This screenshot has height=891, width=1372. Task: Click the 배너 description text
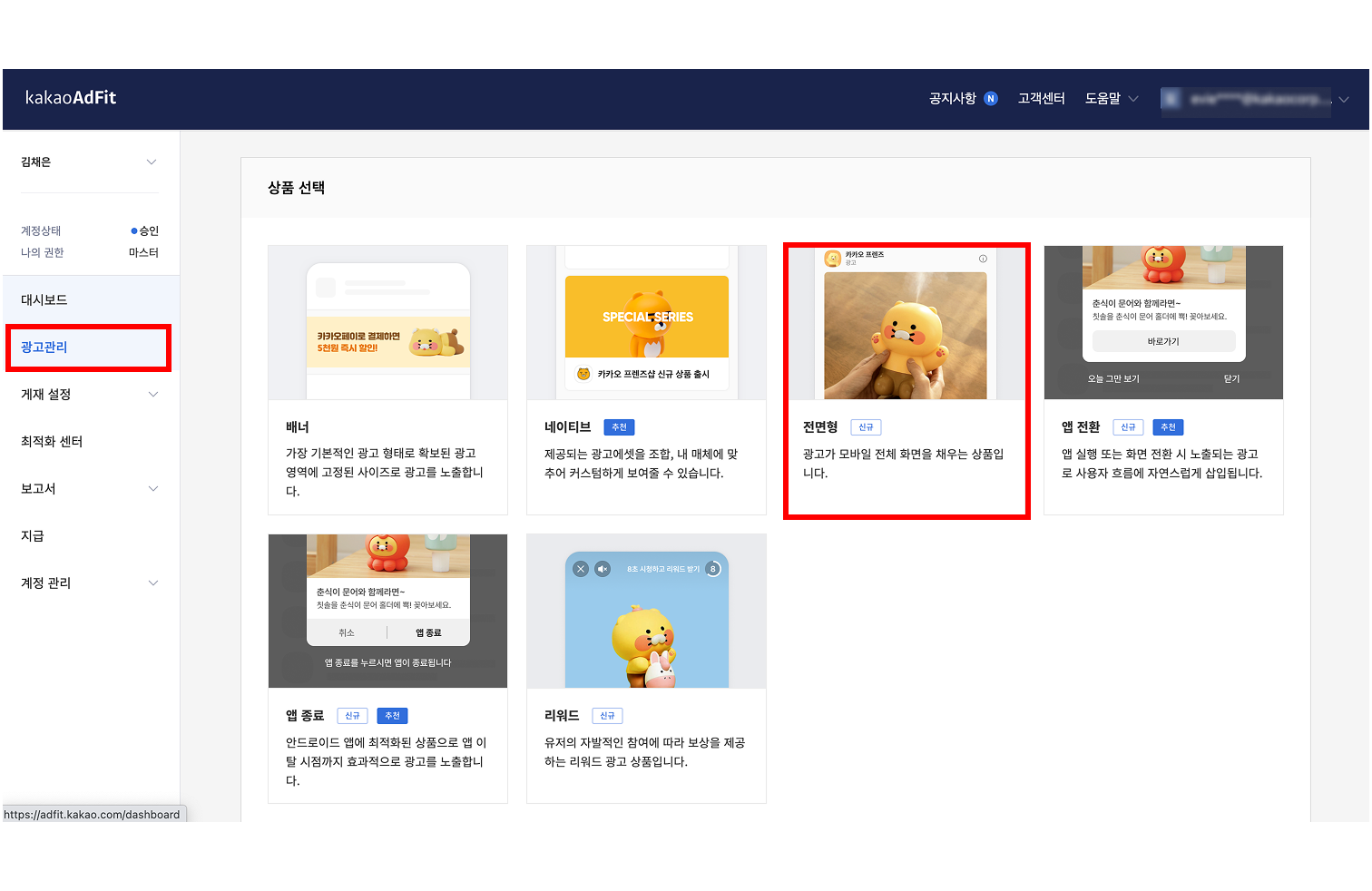(x=386, y=472)
